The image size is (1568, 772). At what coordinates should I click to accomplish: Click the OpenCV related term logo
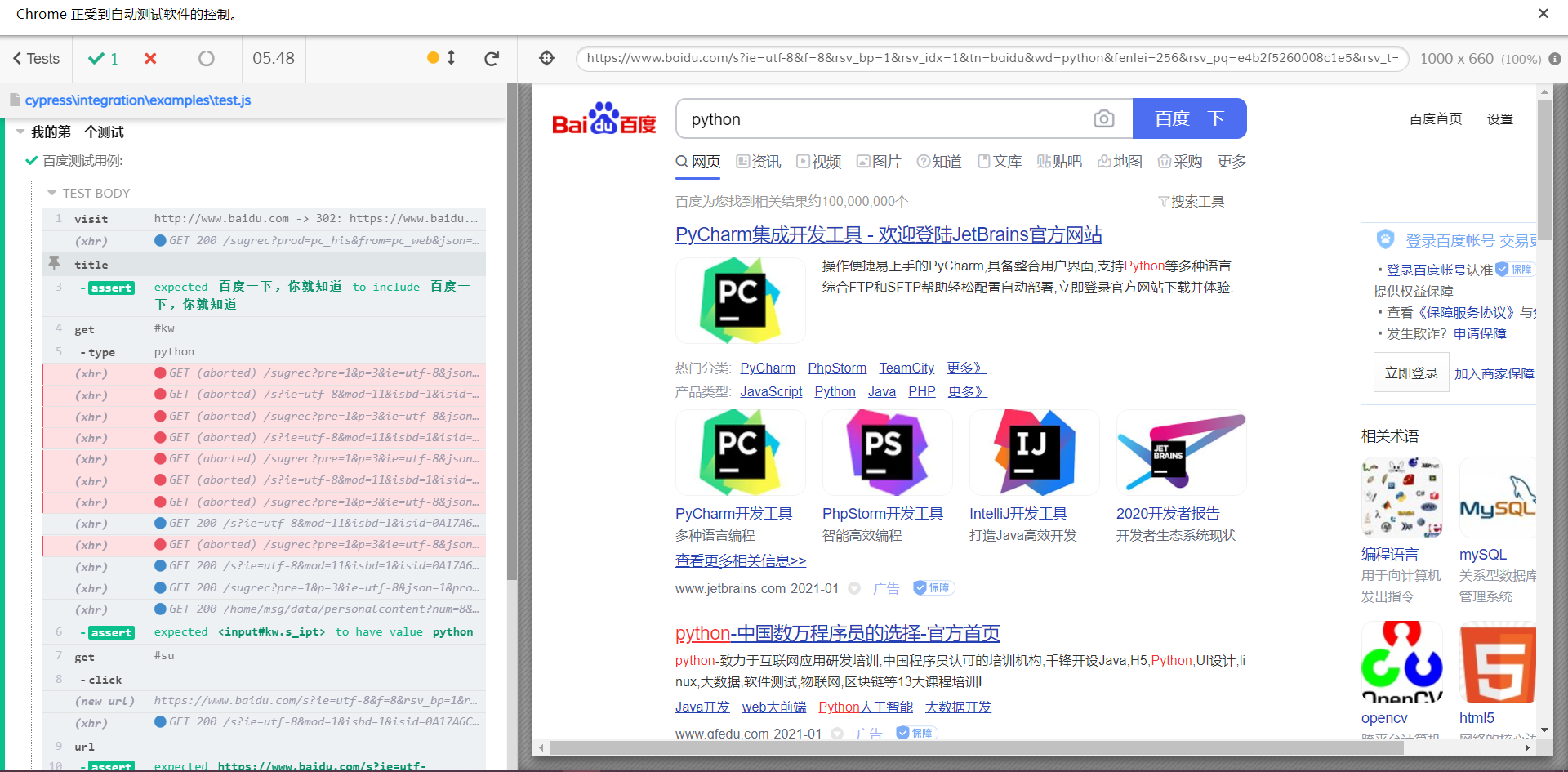point(1401,661)
